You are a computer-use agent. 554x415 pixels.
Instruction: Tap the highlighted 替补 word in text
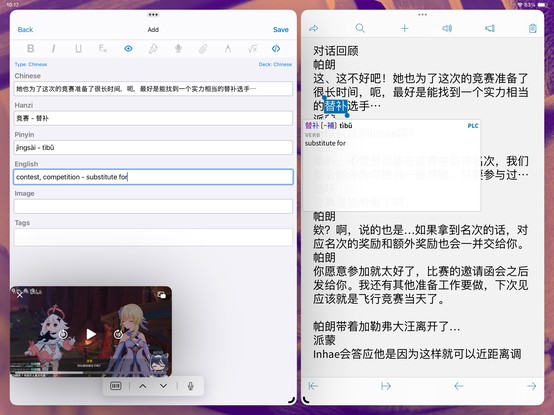[336, 106]
